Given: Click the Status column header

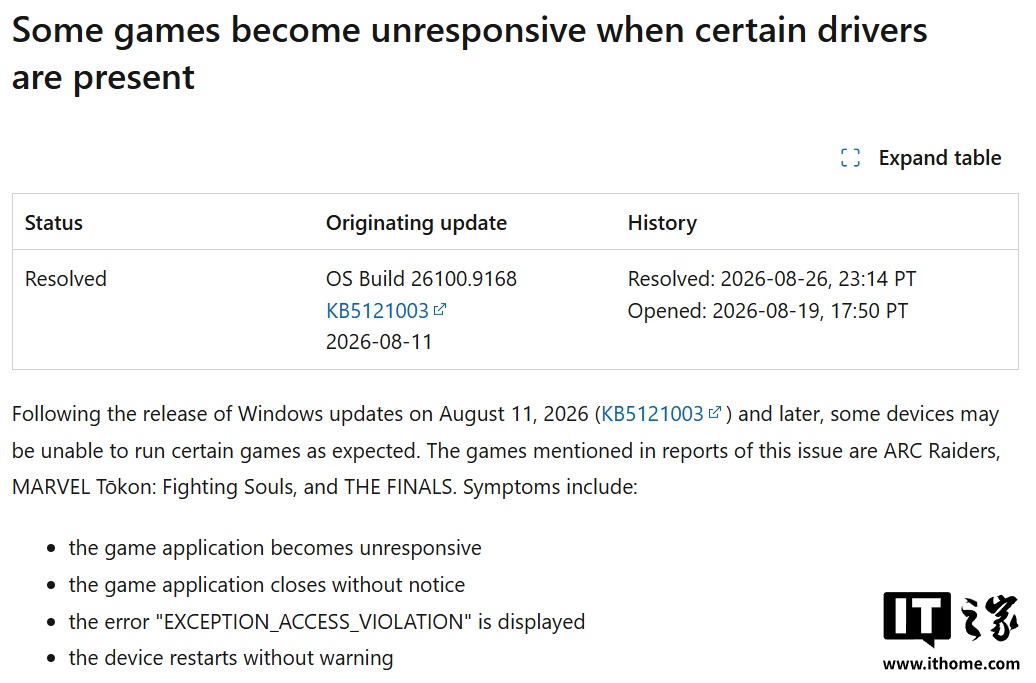Looking at the screenshot, I should tap(54, 223).
